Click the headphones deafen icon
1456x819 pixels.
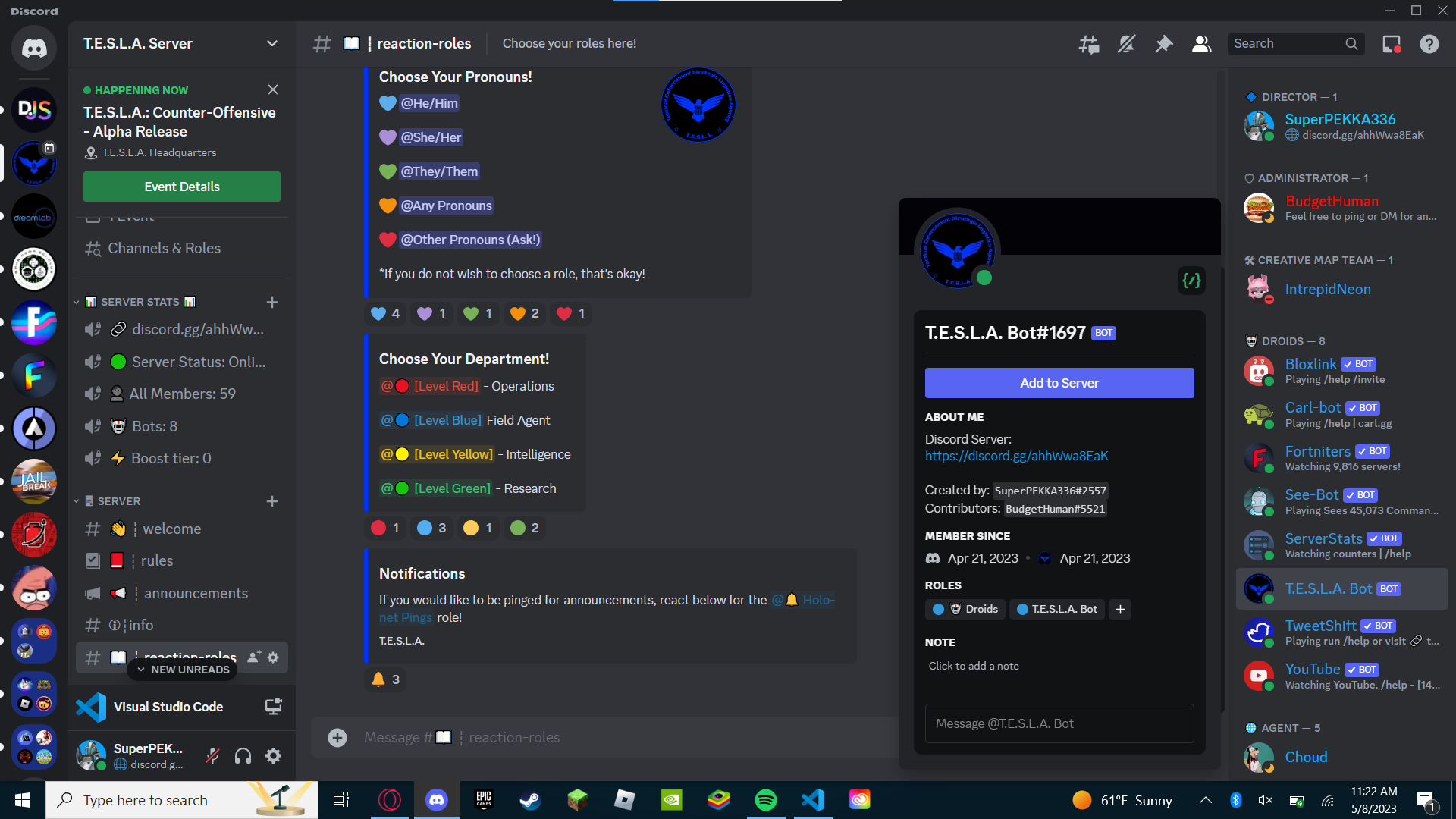click(x=243, y=756)
